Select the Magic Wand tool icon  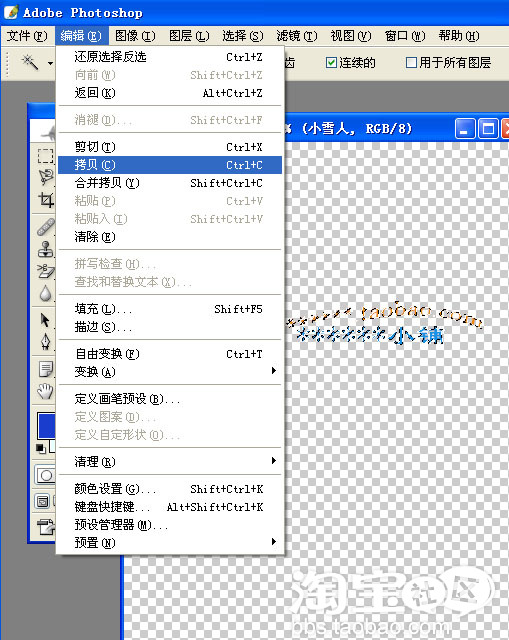(30, 62)
